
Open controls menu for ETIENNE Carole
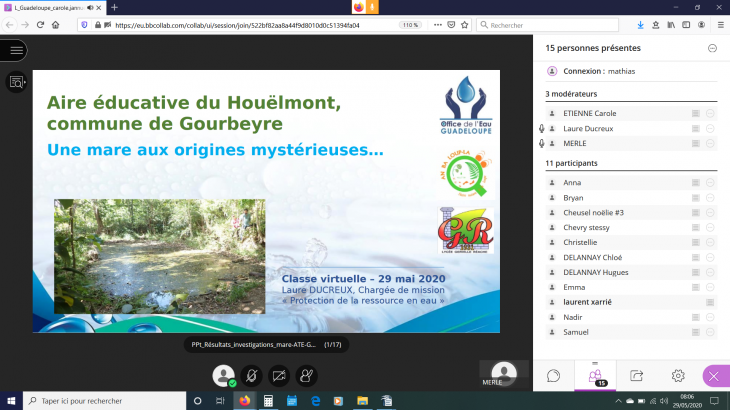710,114
